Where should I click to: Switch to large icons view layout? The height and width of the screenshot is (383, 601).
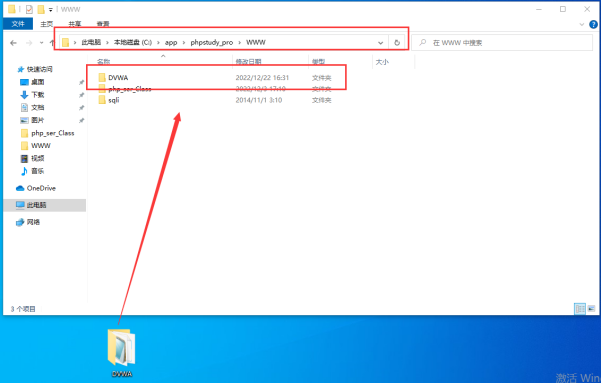(591, 309)
